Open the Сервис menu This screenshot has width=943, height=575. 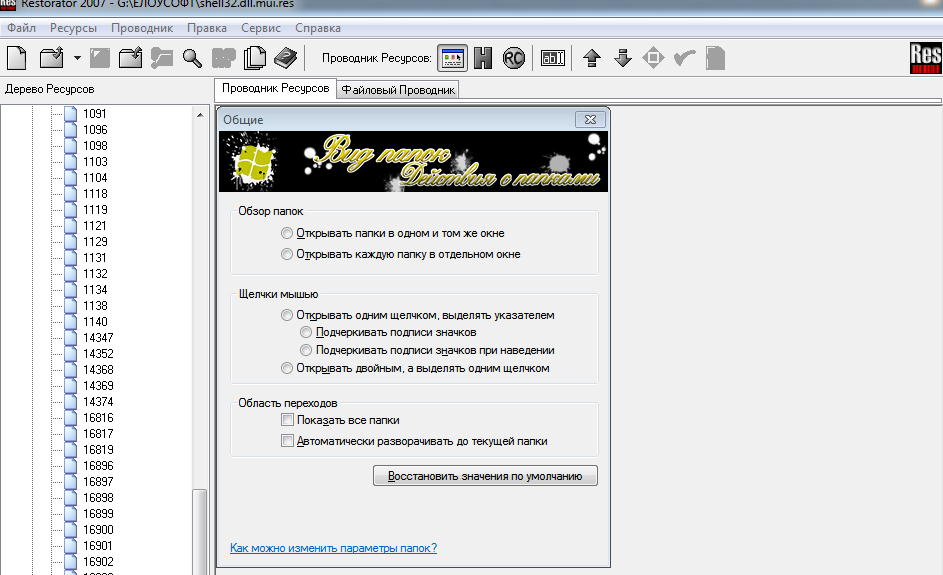coord(261,28)
